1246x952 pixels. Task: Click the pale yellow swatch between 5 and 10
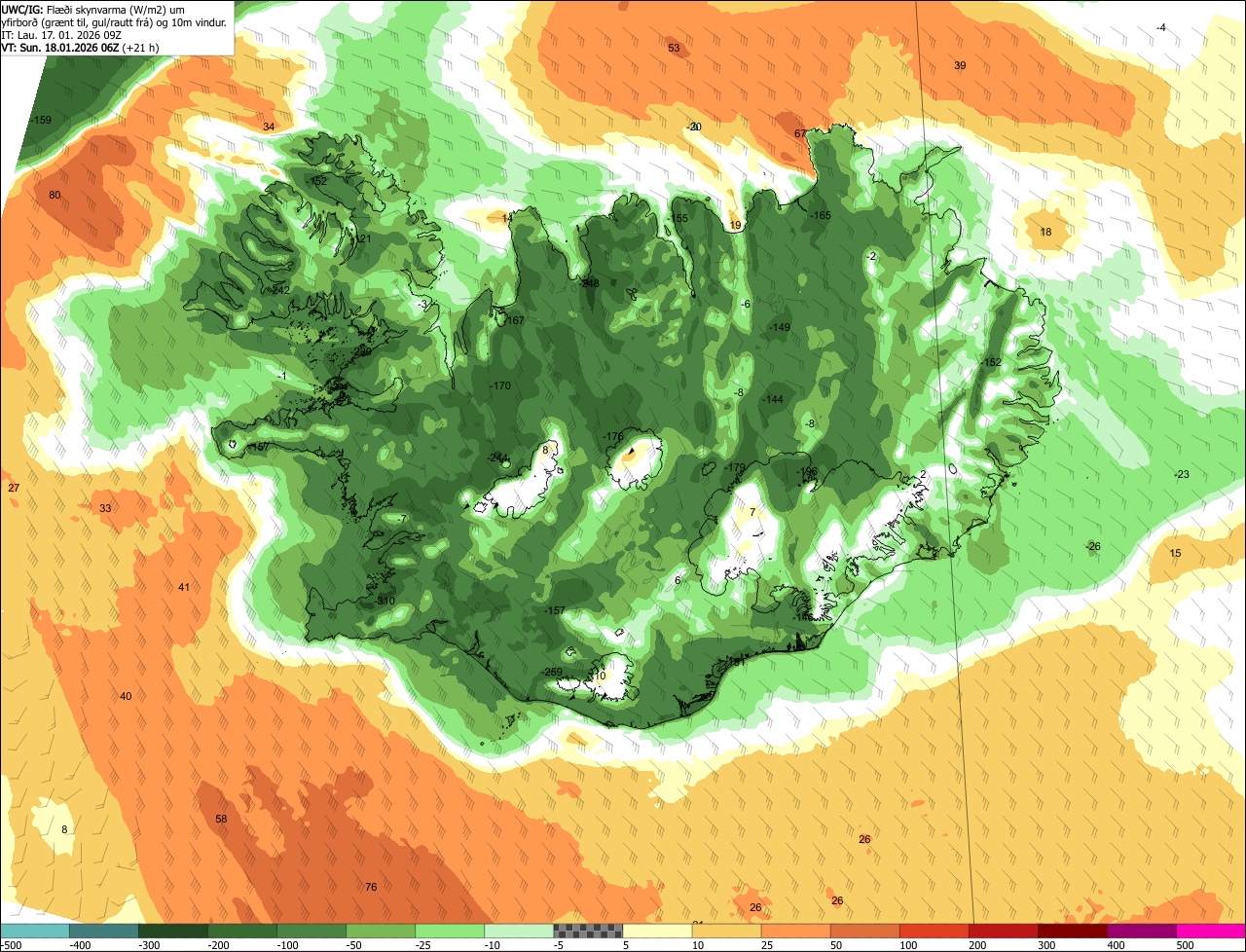coord(657,931)
